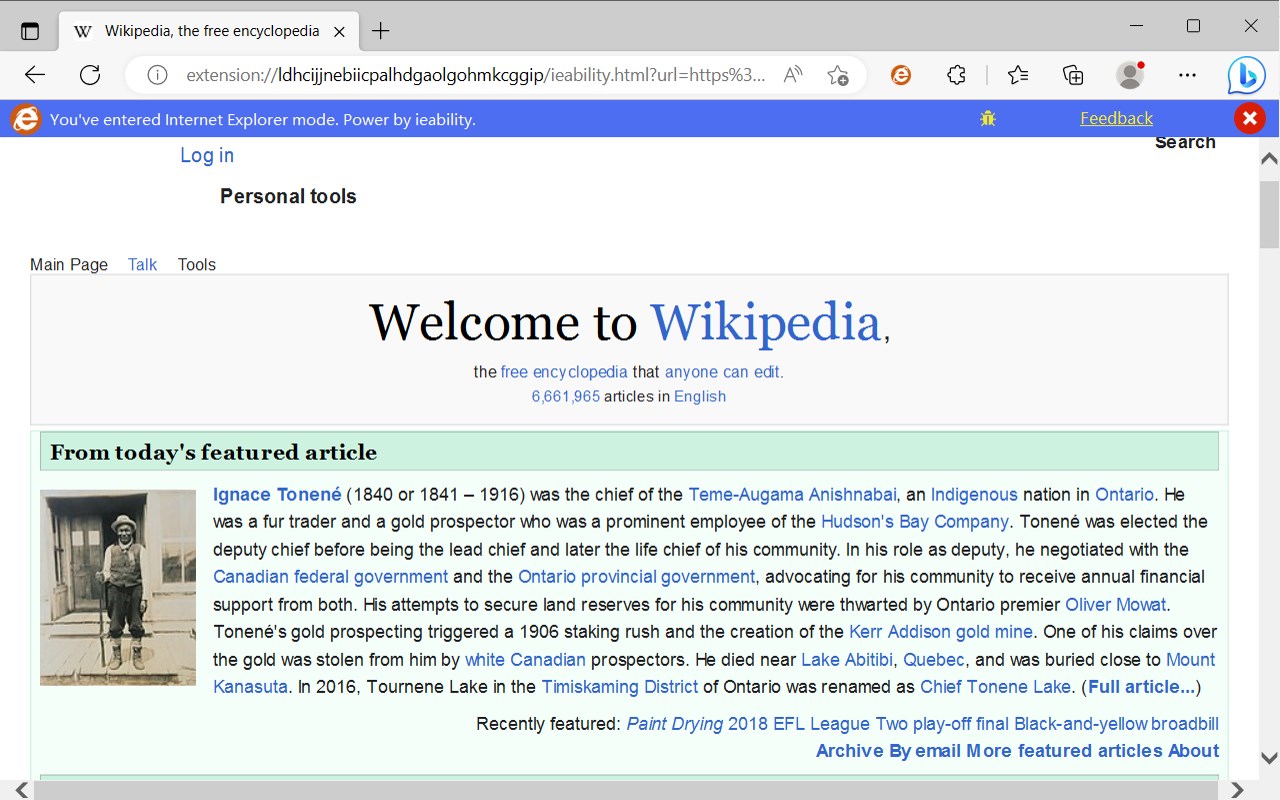Click the vertical scrollbar up arrow

(1269, 158)
